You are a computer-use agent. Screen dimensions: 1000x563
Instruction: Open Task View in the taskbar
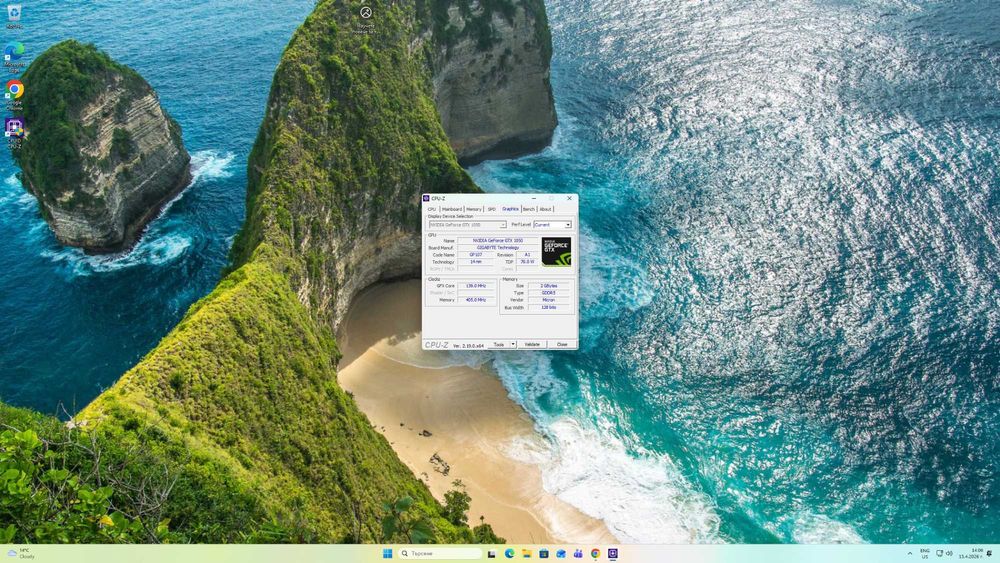pos(492,553)
